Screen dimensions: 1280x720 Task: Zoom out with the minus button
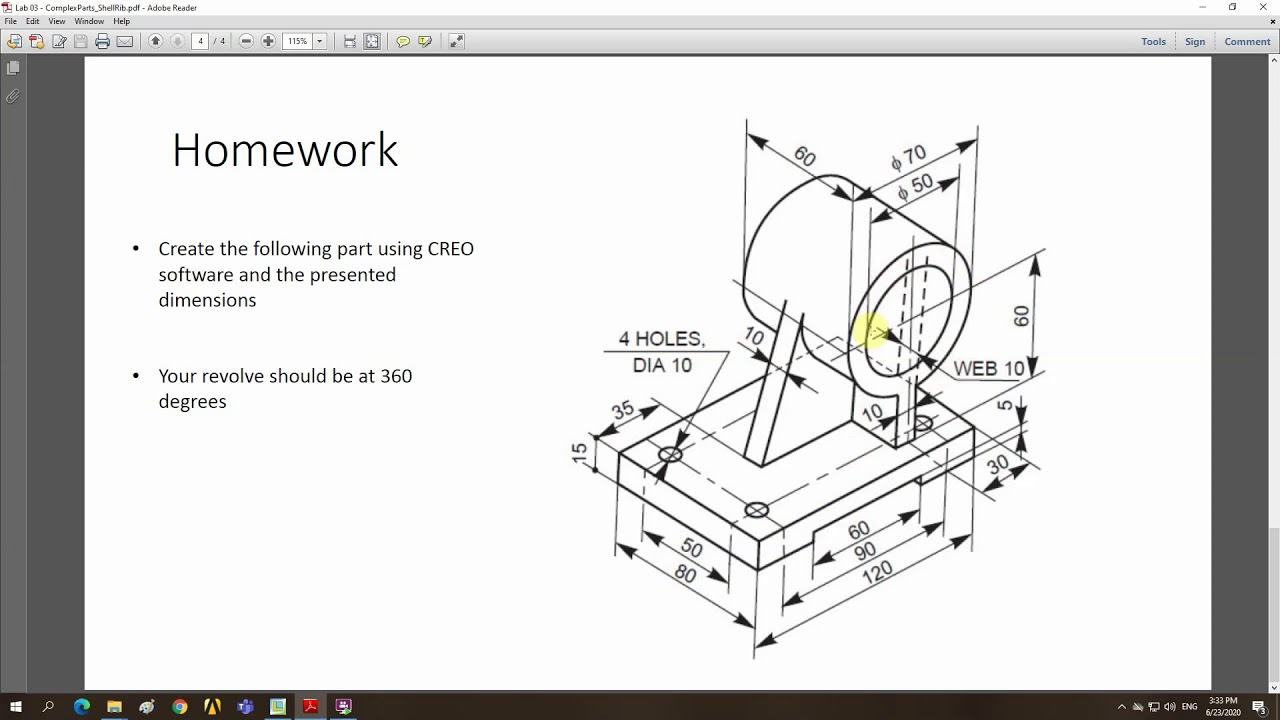coord(246,41)
